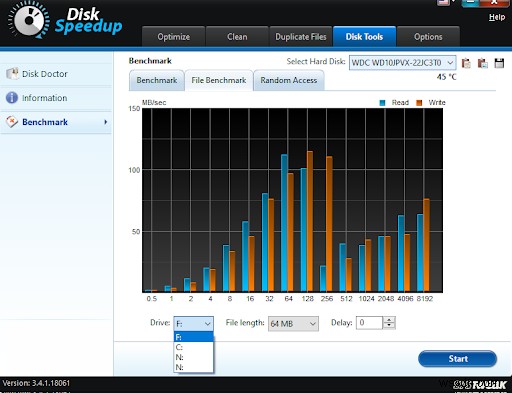Click the MB/sec axis label

[x=154, y=103]
